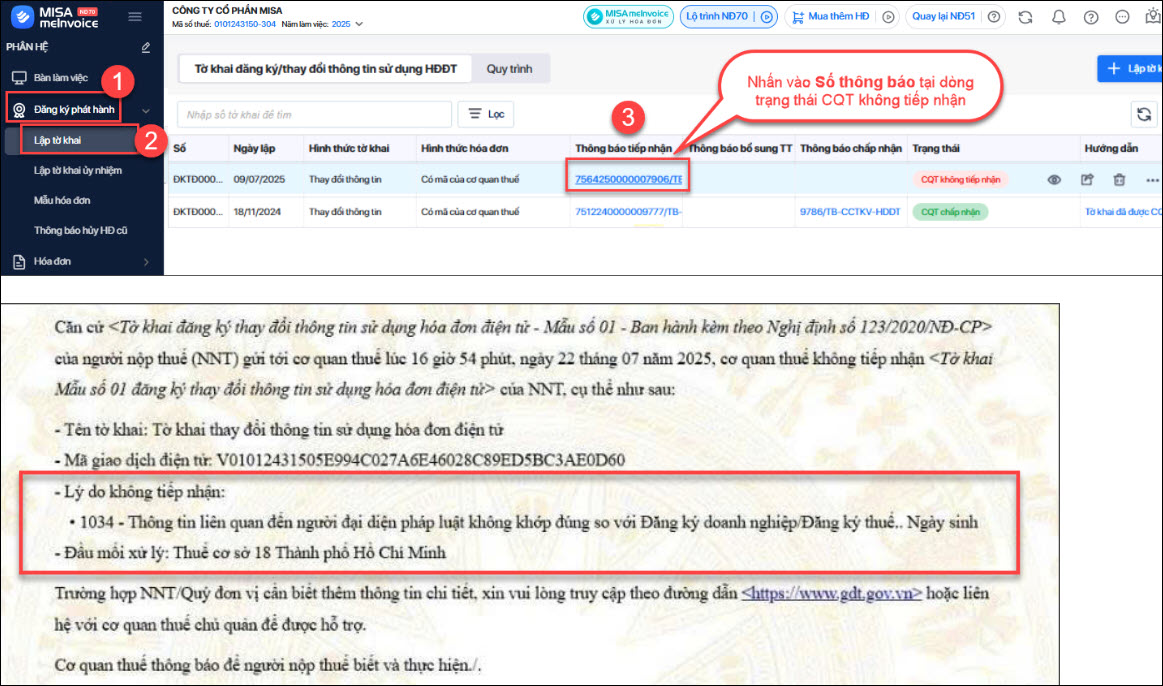Viewport: 1163px width, 686px height.
Task: Expand the Năm làm việc 2025 dropdown
Action: pyautogui.click(x=359, y=24)
